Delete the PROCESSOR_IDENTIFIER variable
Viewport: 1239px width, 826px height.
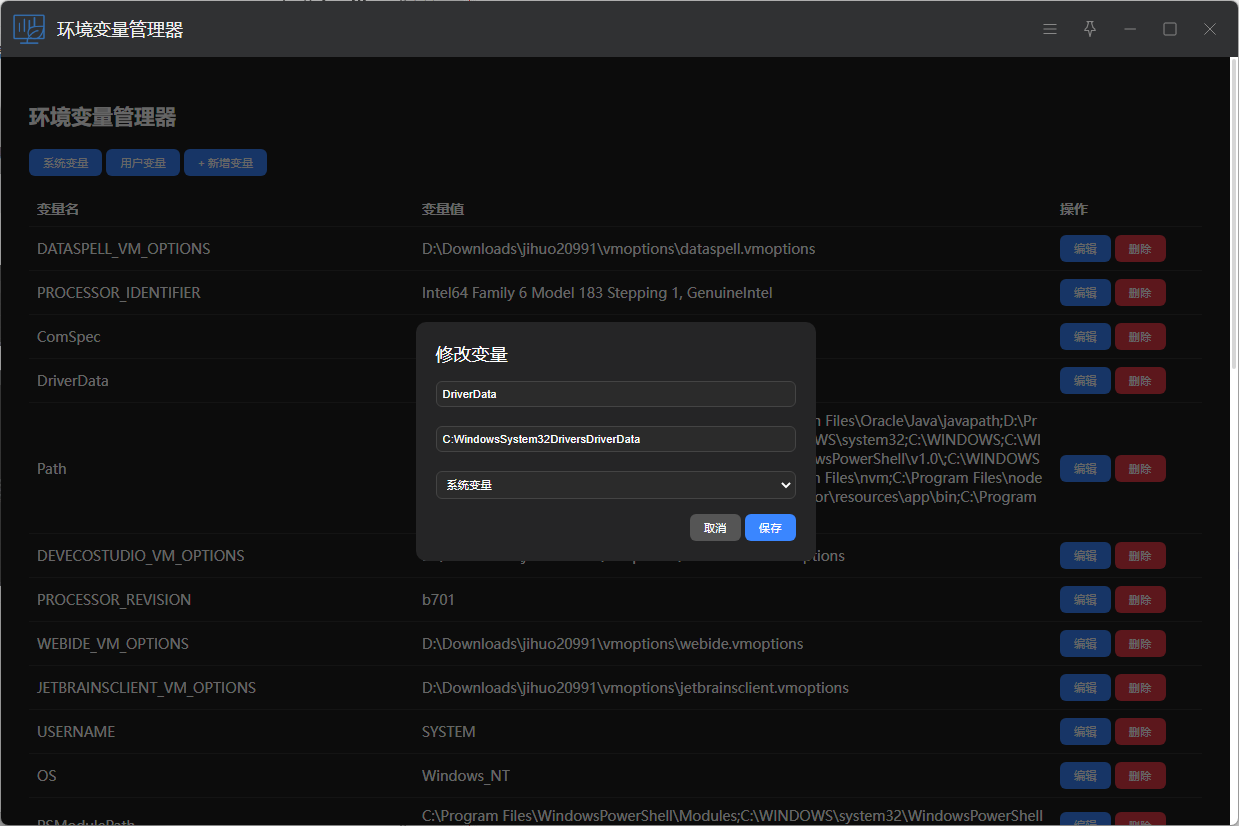(x=1140, y=293)
